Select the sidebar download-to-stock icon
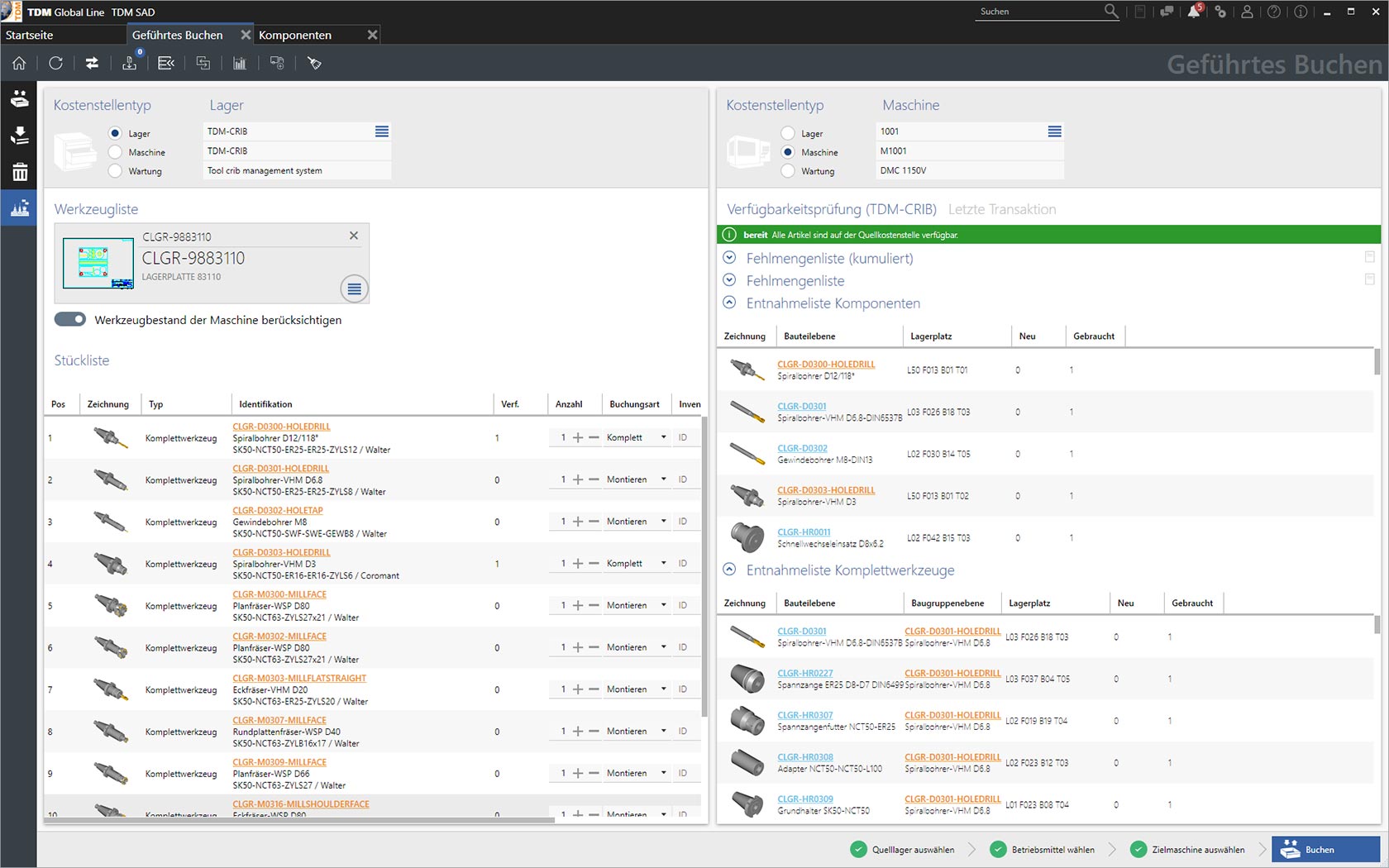1389x868 pixels. click(x=19, y=136)
